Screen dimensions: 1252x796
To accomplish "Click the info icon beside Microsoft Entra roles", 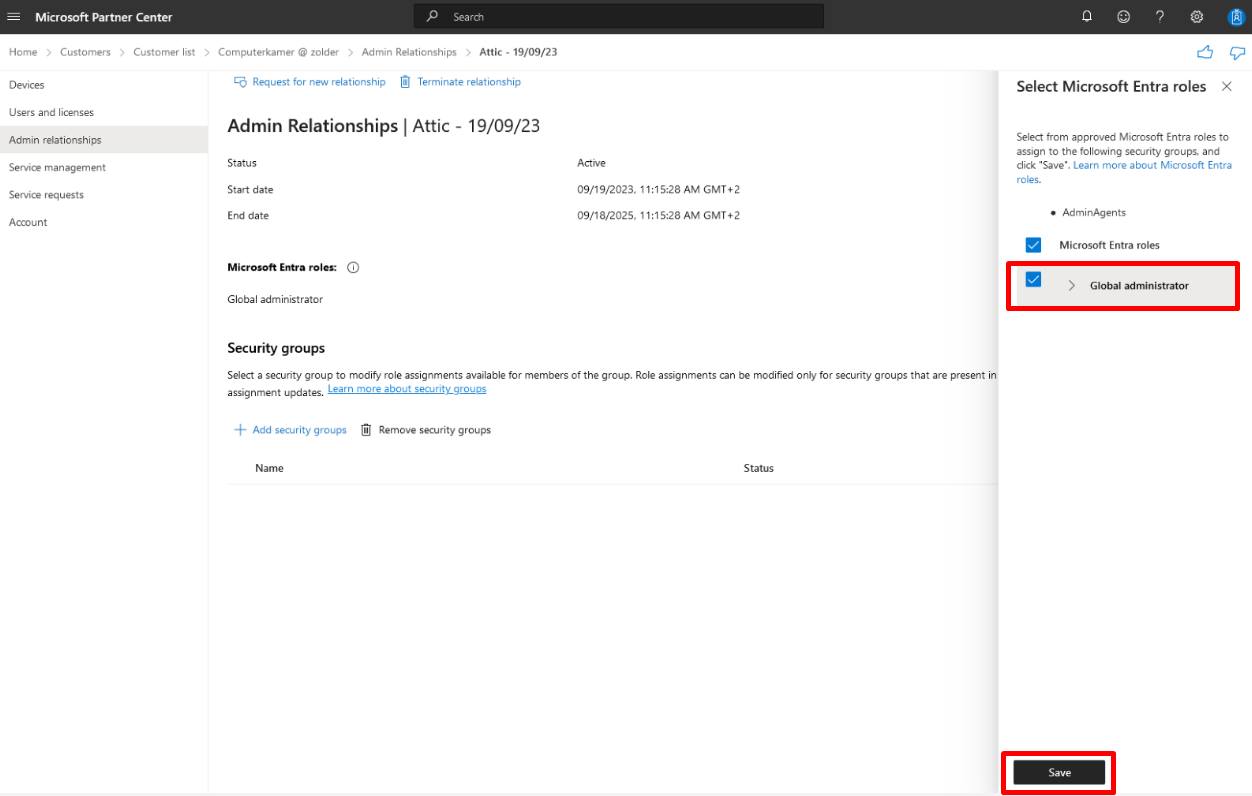I will click(353, 268).
